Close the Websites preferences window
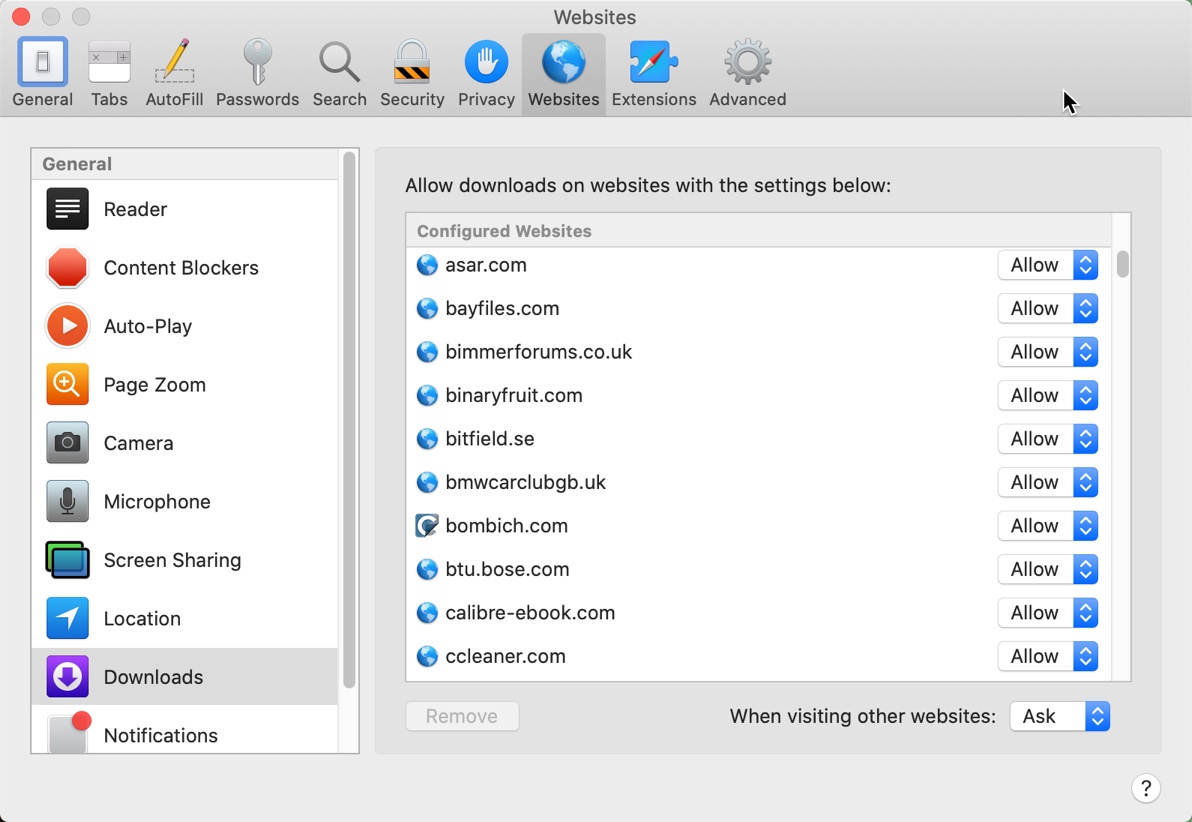This screenshot has height=822, width=1192. point(21,16)
